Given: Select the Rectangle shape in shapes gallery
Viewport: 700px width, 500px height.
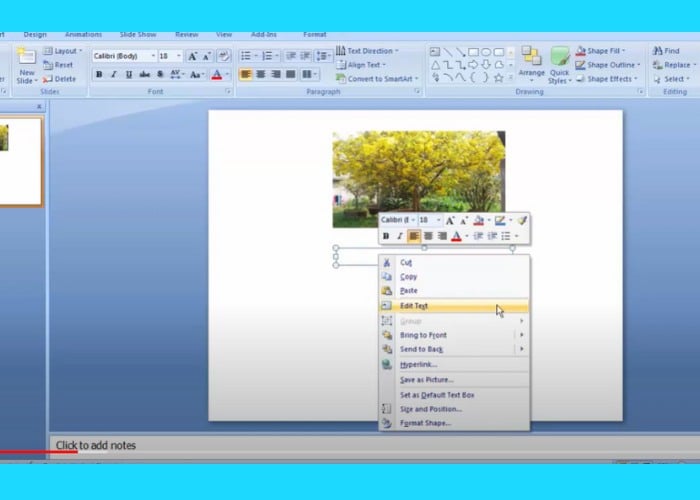Looking at the screenshot, I should [473, 52].
